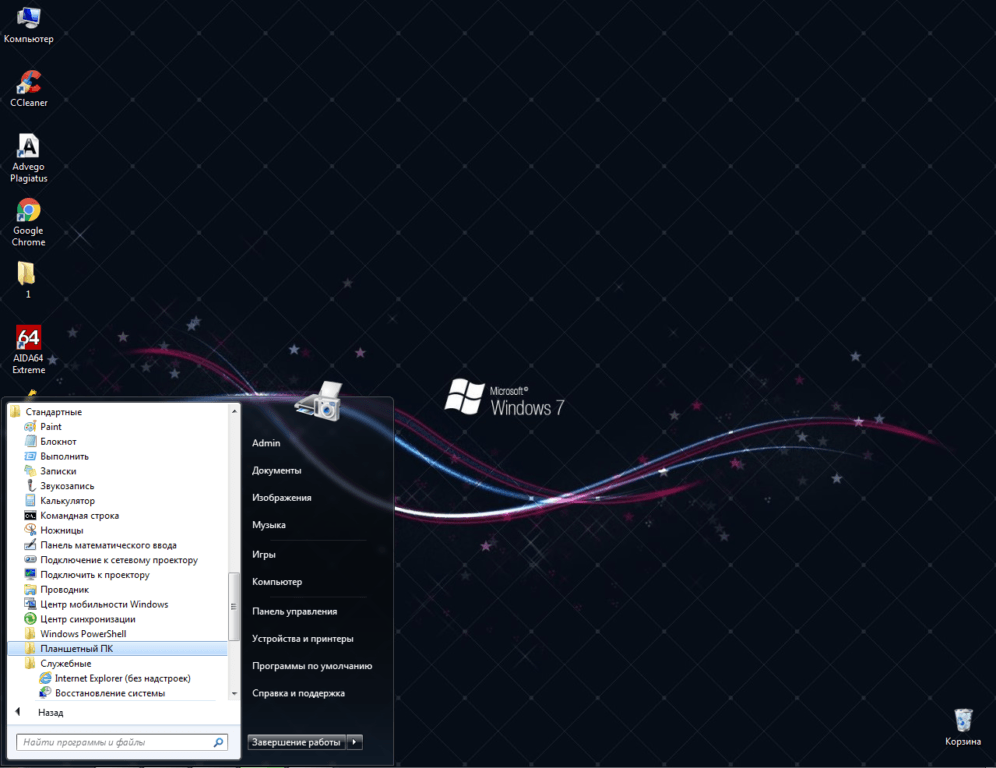Click the Записки sticky notes icon
This screenshot has height=768, width=996.
coord(30,471)
